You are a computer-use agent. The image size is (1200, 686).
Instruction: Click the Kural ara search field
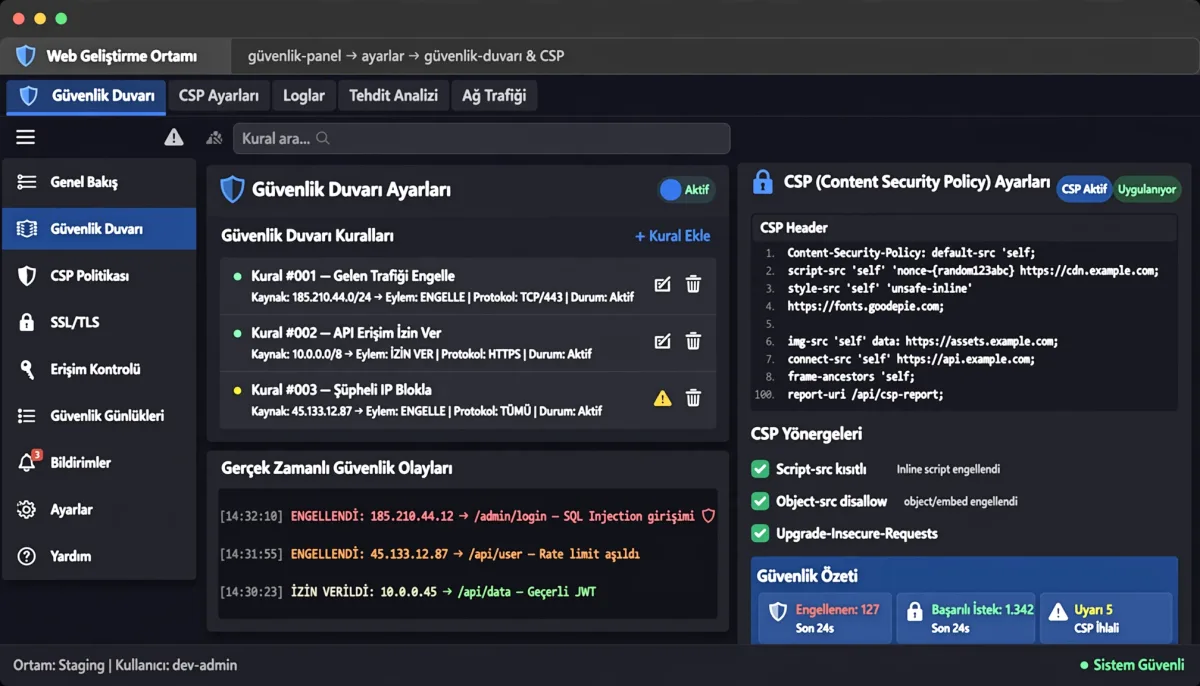481,139
